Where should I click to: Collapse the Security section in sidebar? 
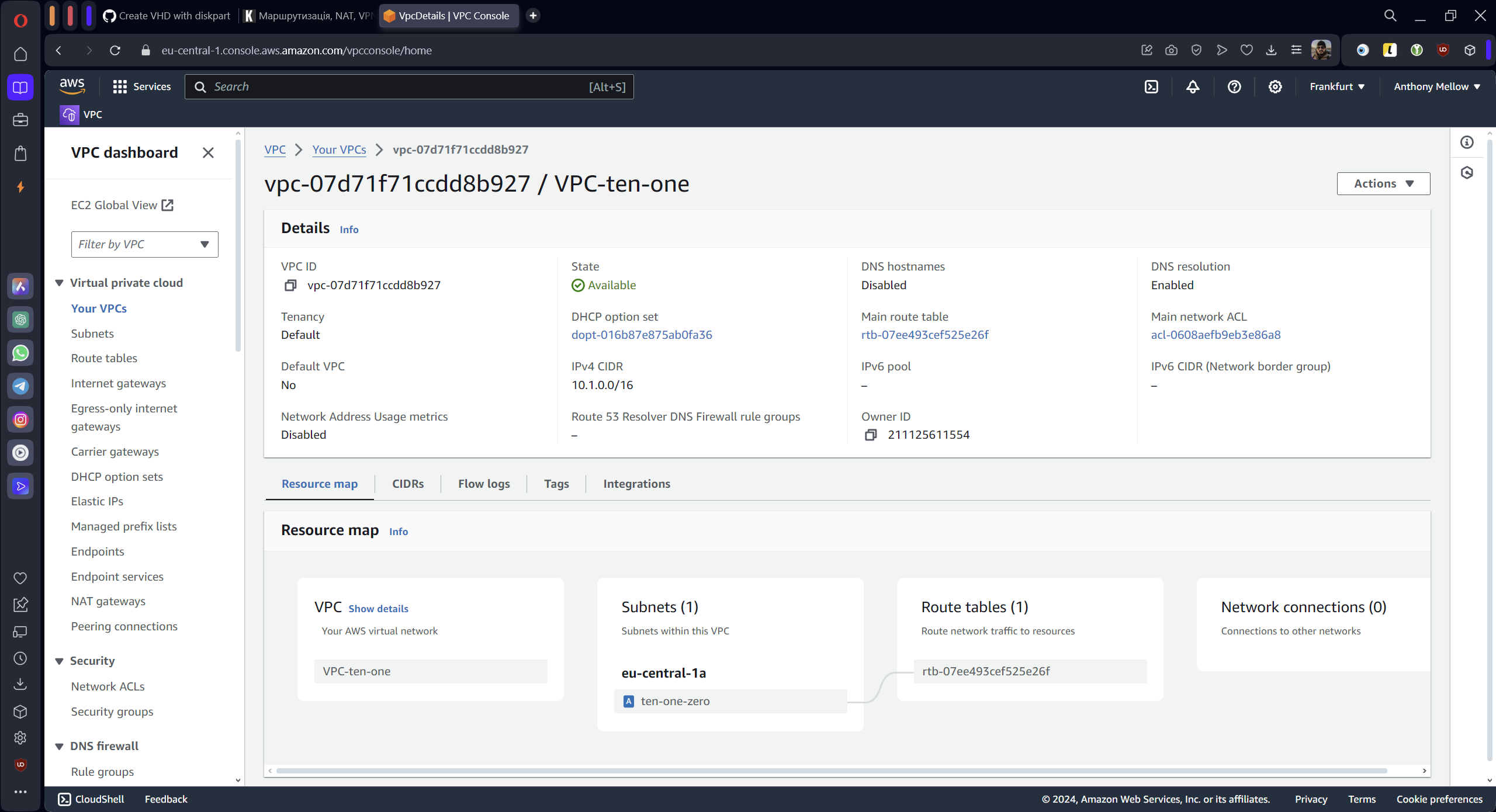tap(60, 661)
